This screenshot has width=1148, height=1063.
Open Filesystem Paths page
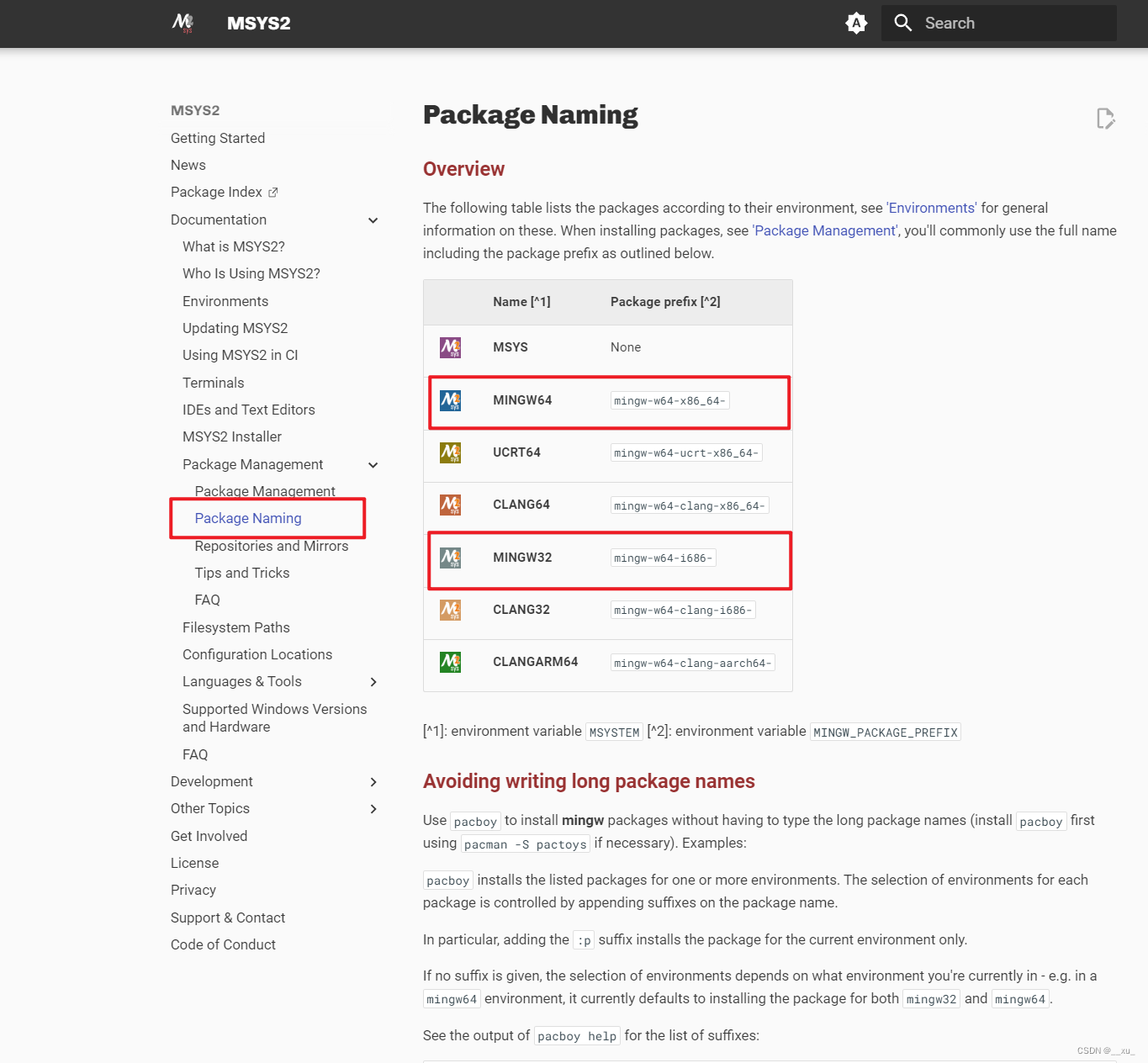(236, 627)
